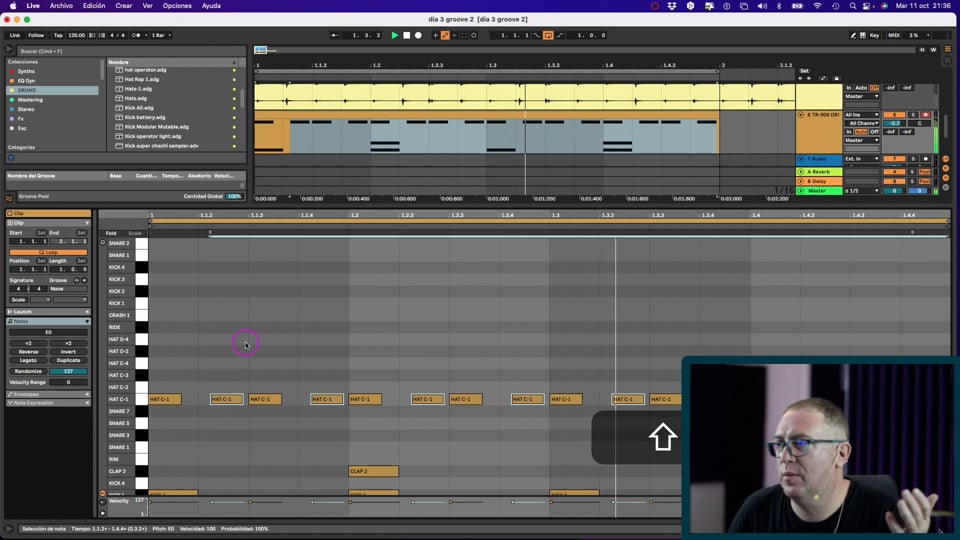Stop the transport
960x540 pixels.
coord(407,36)
